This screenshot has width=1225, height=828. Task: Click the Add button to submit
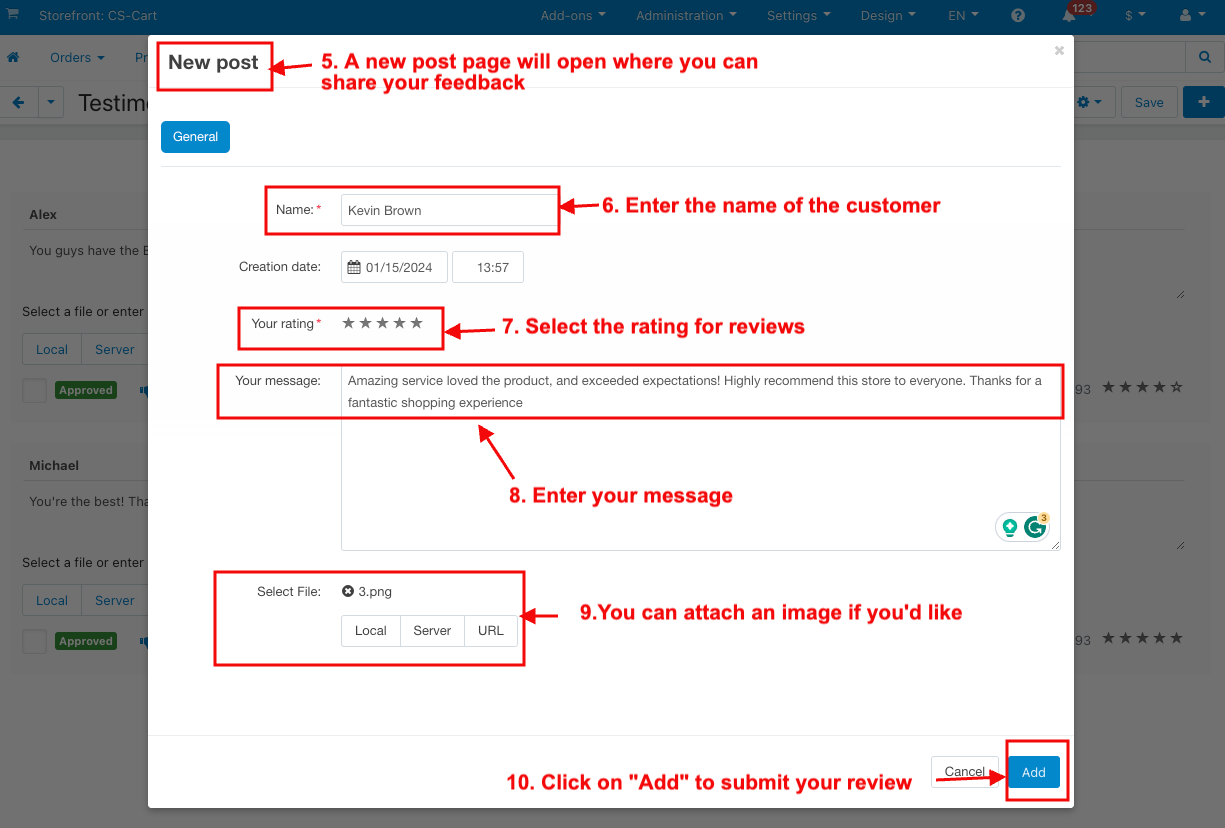point(1034,772)
